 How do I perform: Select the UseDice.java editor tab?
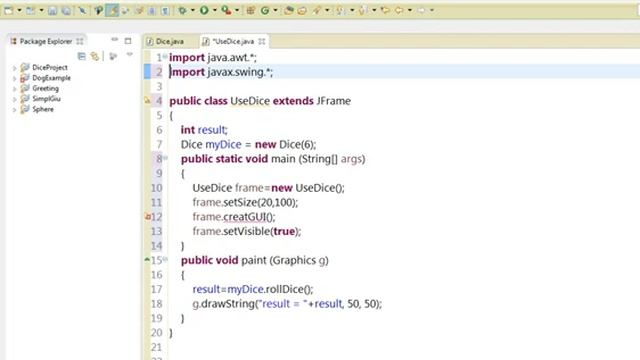coord(233,41)
